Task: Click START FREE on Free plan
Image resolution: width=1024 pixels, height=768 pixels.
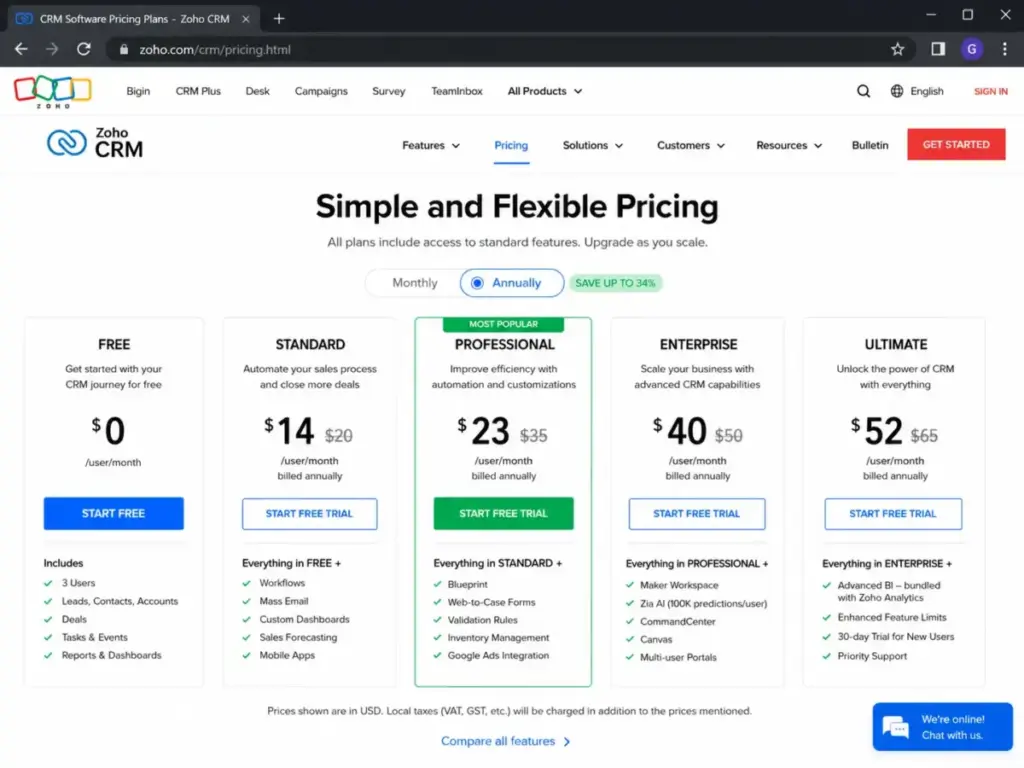Action: click(x=114, y=513)
